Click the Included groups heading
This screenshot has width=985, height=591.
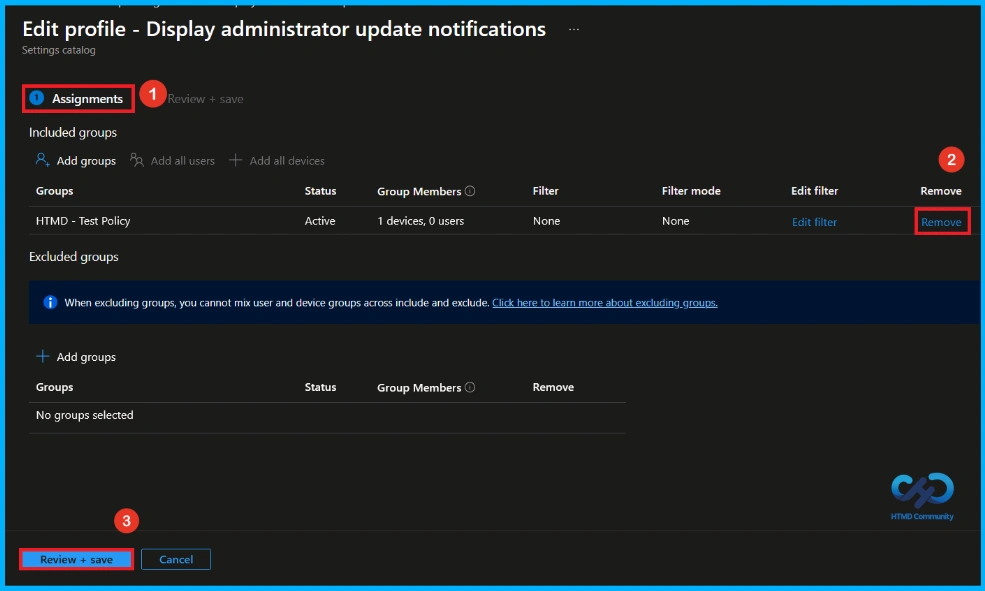click(x=73, y=133)
